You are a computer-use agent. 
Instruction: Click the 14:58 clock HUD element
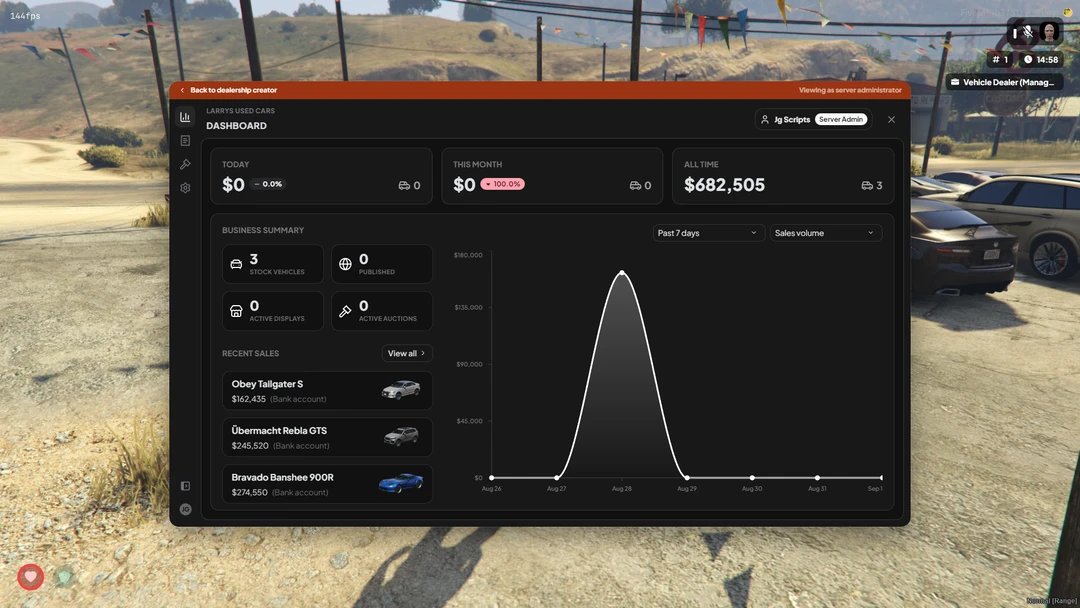(1041, 60)
